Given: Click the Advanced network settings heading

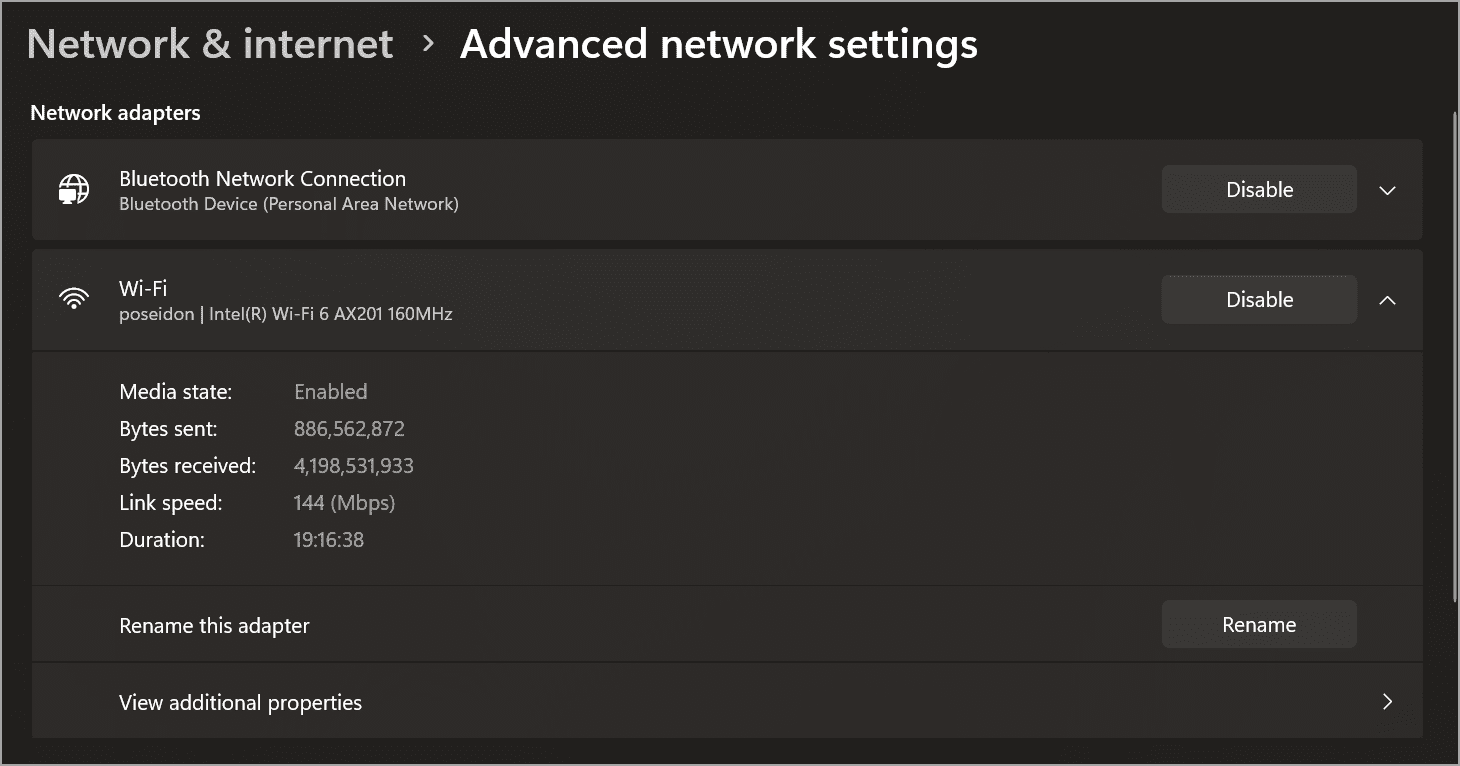Looking at the screenshot, I should (x=717, y=43).
